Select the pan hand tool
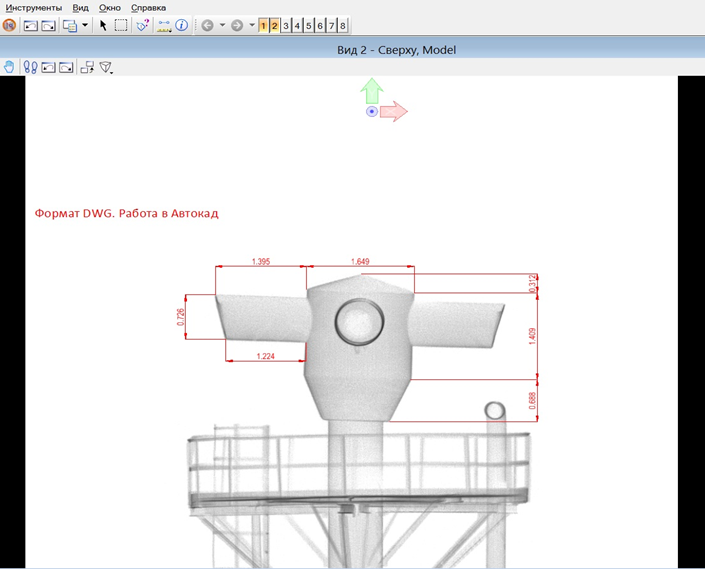Viewport: 710px width, 570px height. tap(10, 67)
